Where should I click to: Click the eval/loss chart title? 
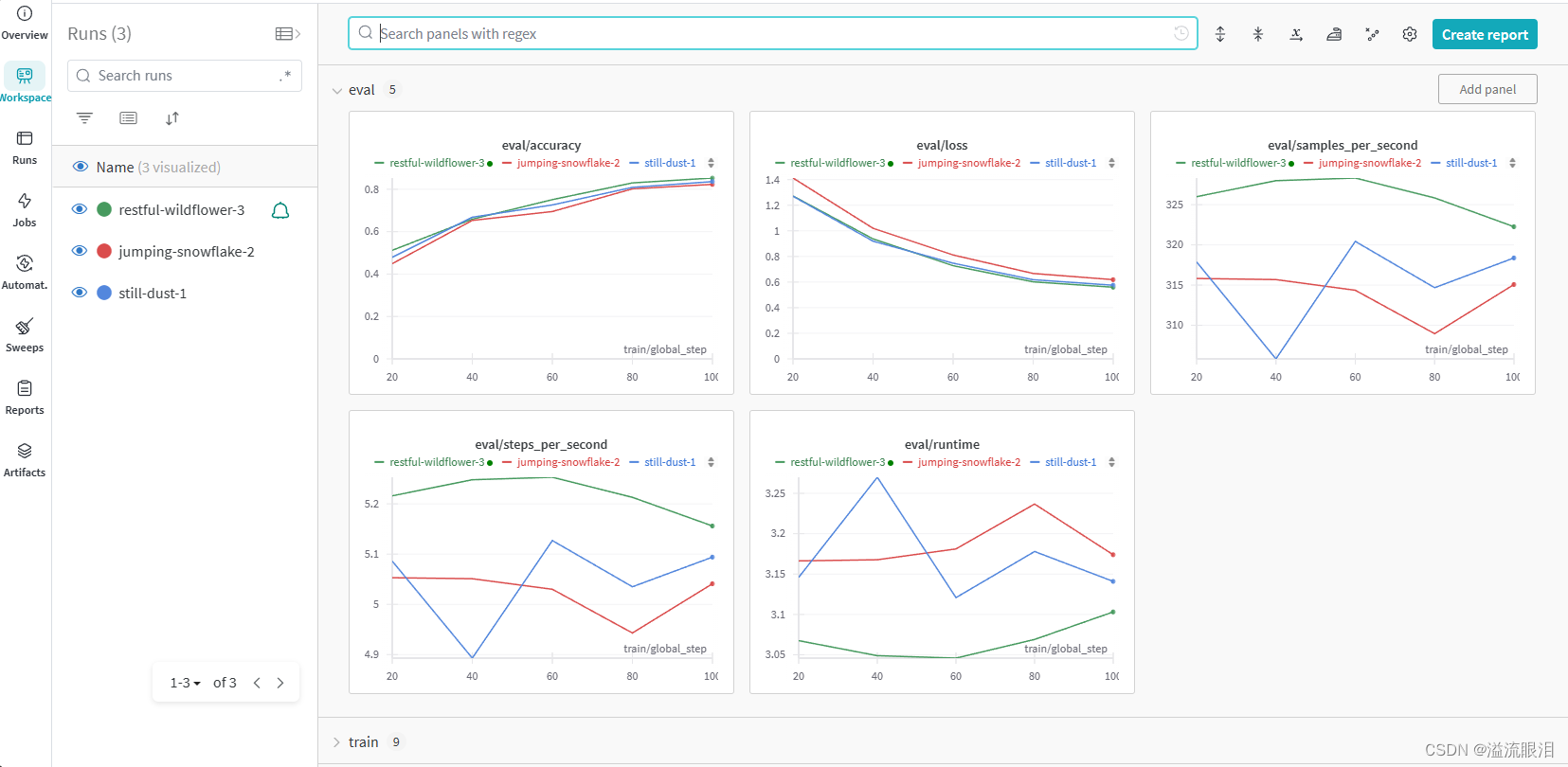[x=942, y=145]
